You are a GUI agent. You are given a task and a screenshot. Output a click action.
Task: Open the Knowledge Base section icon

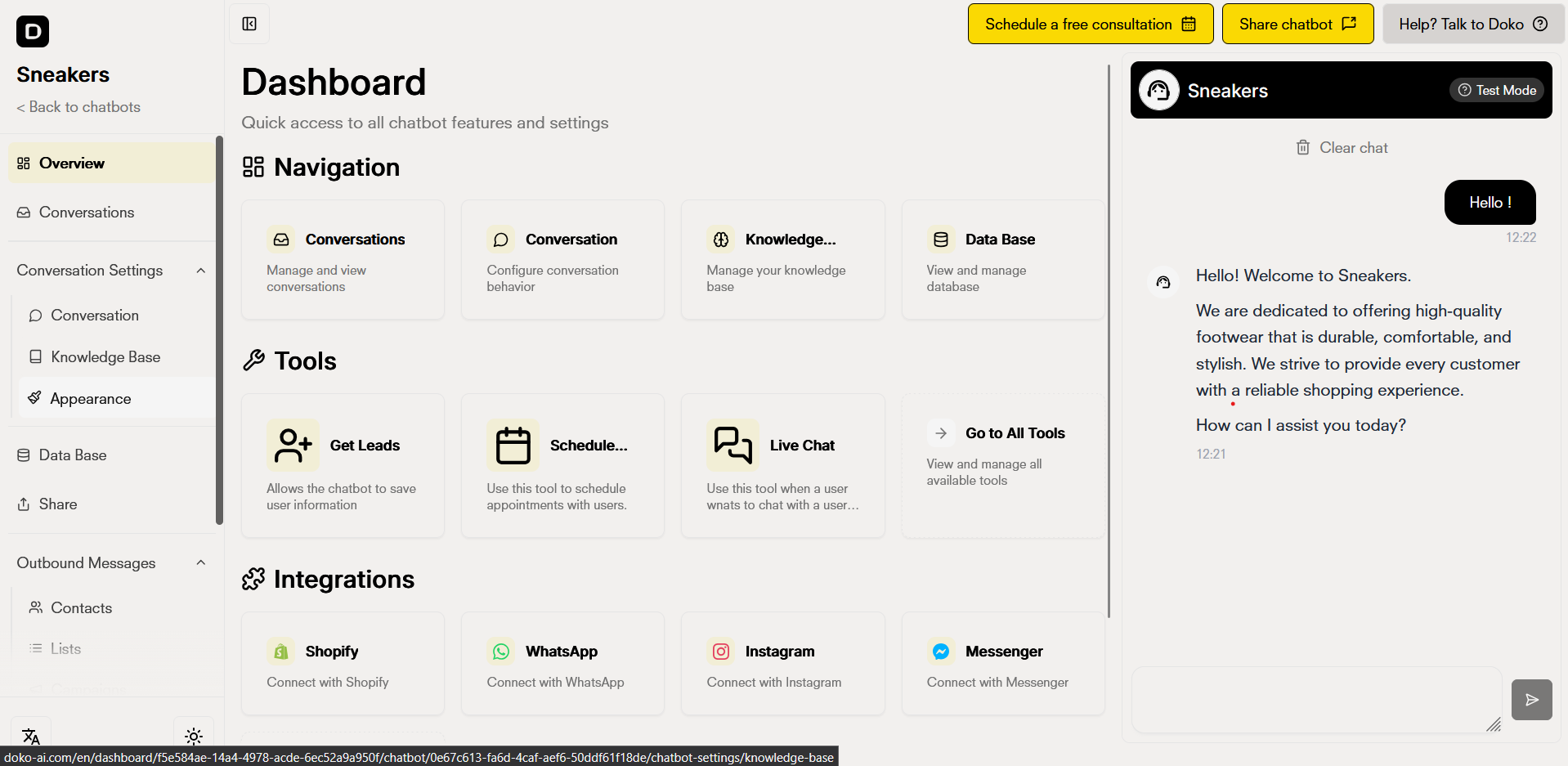(34, 356)
